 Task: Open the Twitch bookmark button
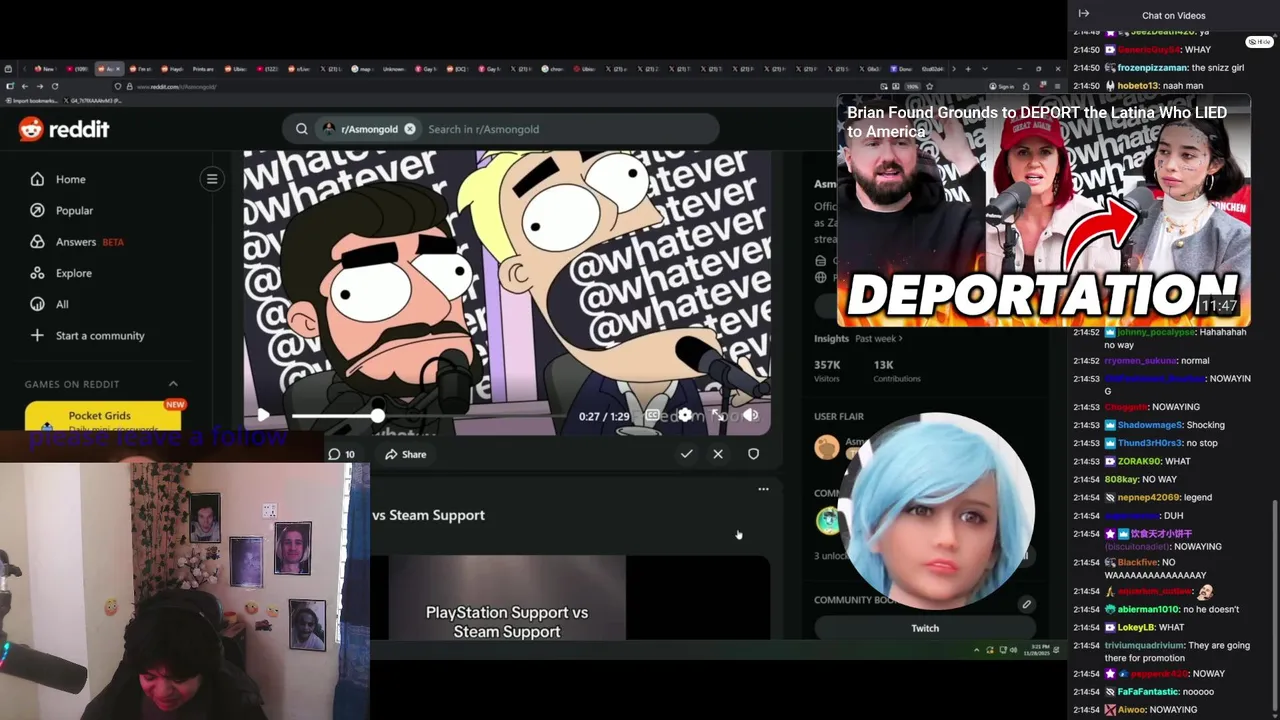click(925, 628)
